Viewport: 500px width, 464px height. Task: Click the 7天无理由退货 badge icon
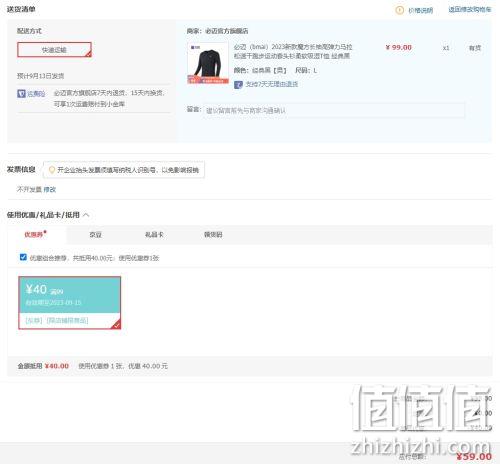(238, 85)
